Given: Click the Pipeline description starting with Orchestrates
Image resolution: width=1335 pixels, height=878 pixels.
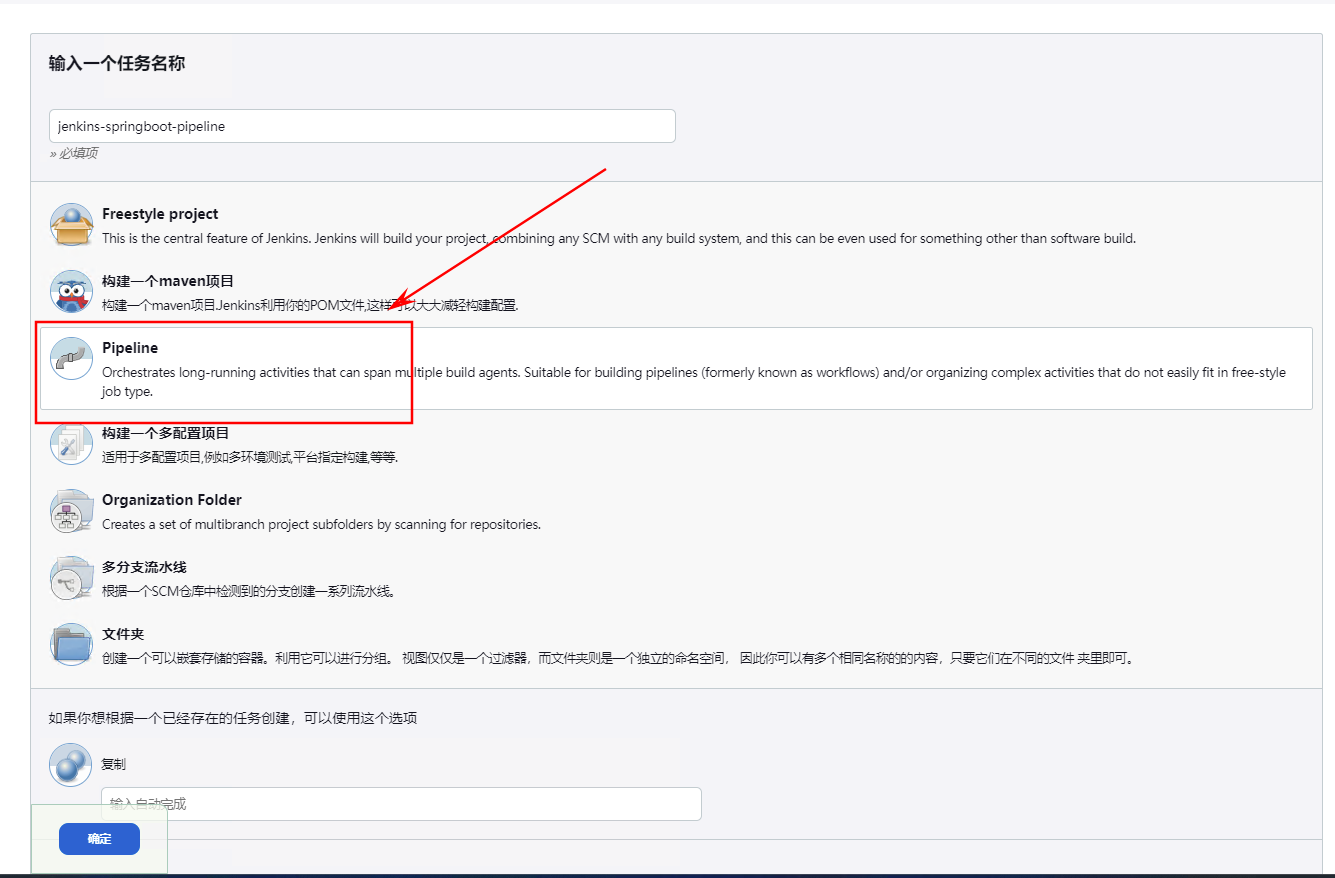Looking at the screenshot, I should pyautogui.click(x=694, y=382).
